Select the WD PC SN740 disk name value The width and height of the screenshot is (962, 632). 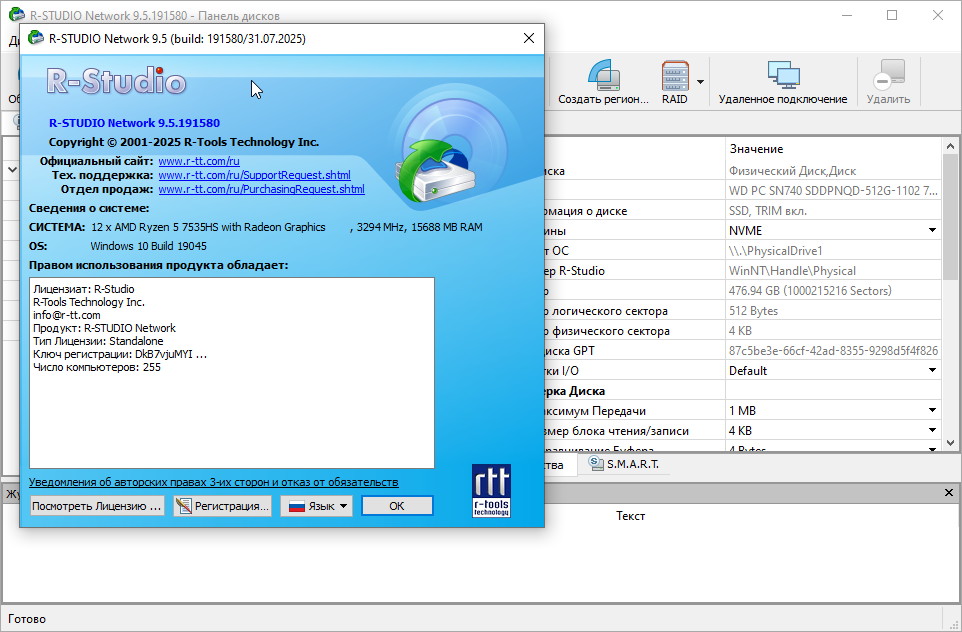pyautogui.click(x=833, y=191)
